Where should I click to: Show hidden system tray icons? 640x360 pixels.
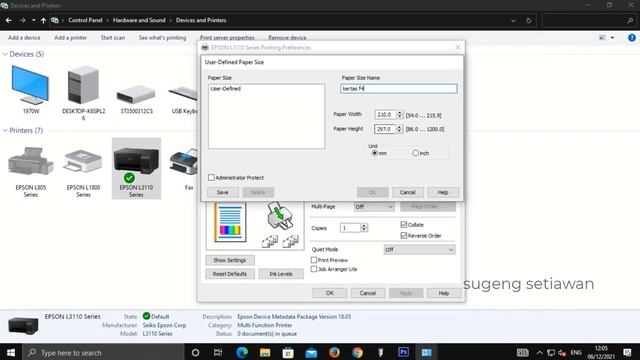point(540,352)
